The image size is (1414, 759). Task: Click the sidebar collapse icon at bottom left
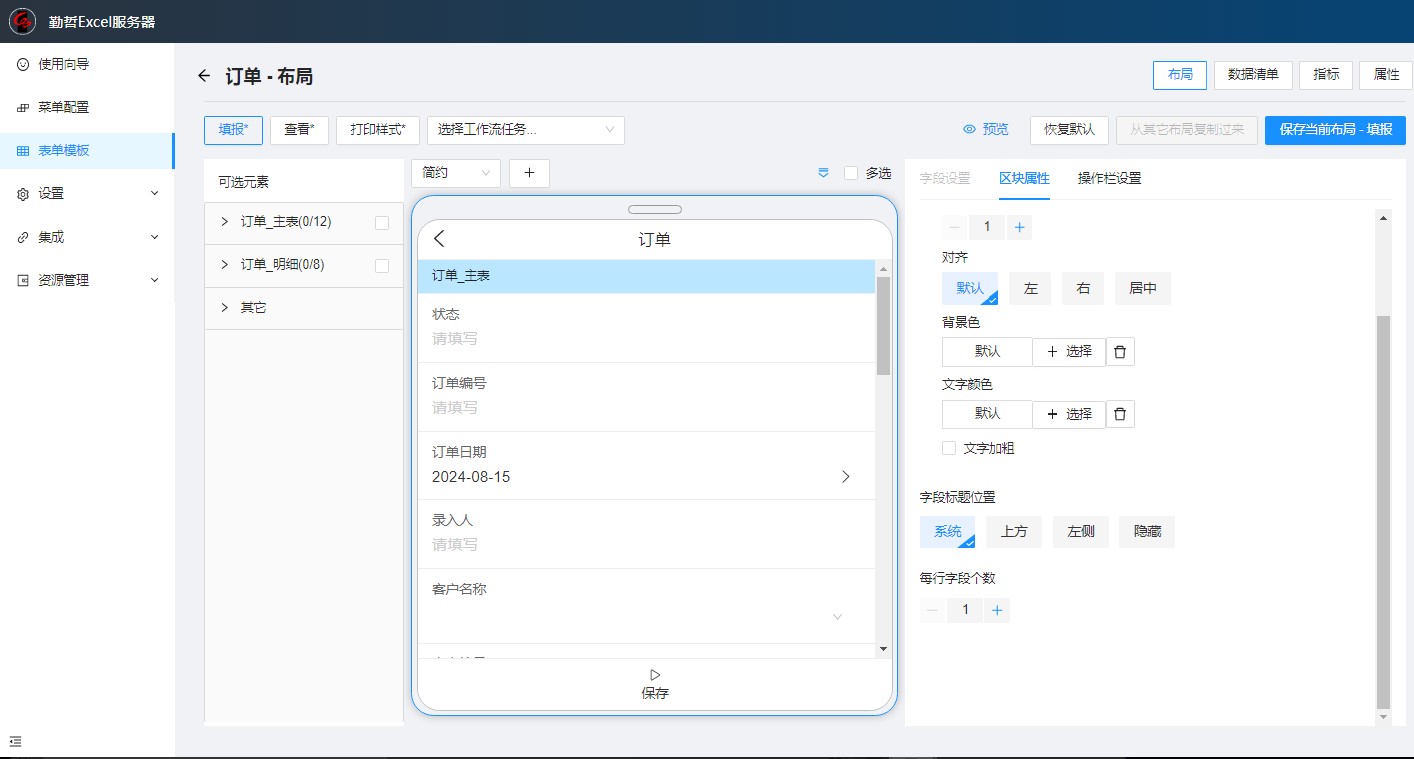tap(15, 742)
